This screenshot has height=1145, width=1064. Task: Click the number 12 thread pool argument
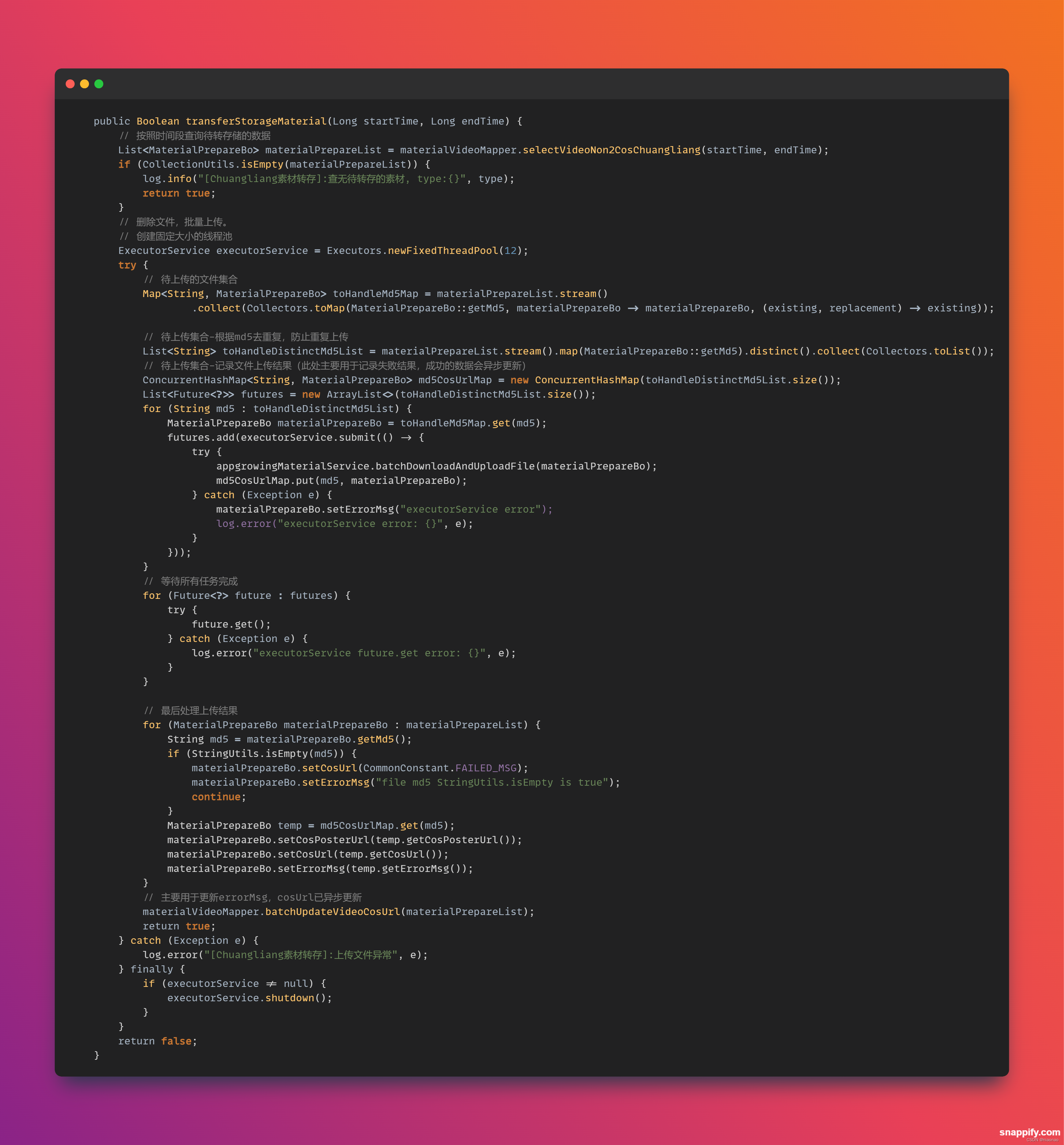click(510, 250)
